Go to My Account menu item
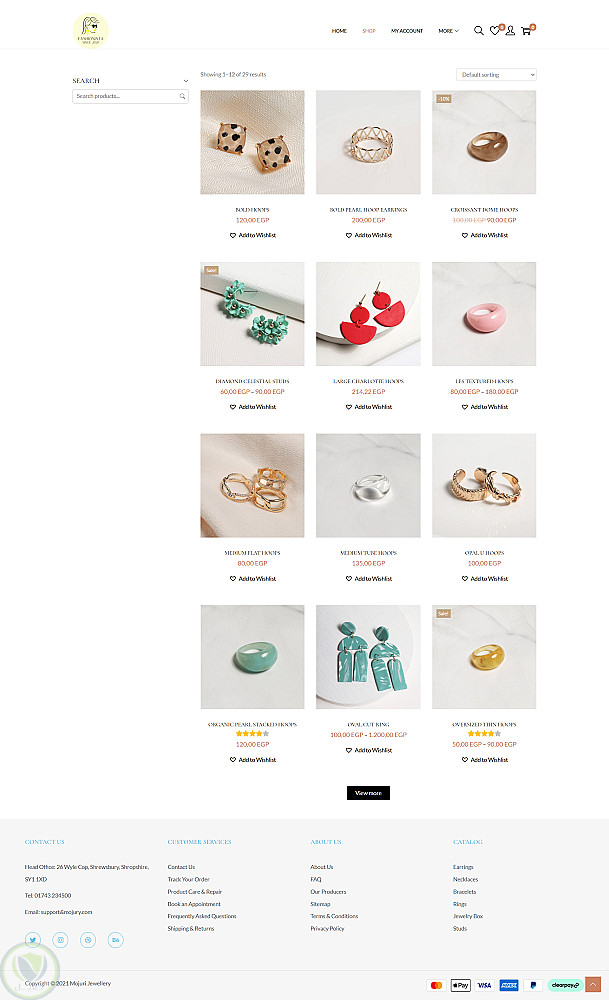Screen dimensions: 609x1000 (407, 31)
